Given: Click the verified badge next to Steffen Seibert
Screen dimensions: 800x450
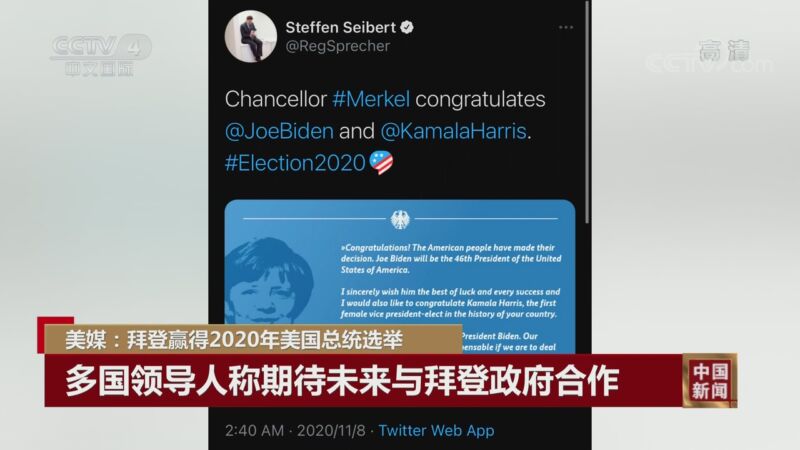Looking at the screenshot, I should coord(407,27).
